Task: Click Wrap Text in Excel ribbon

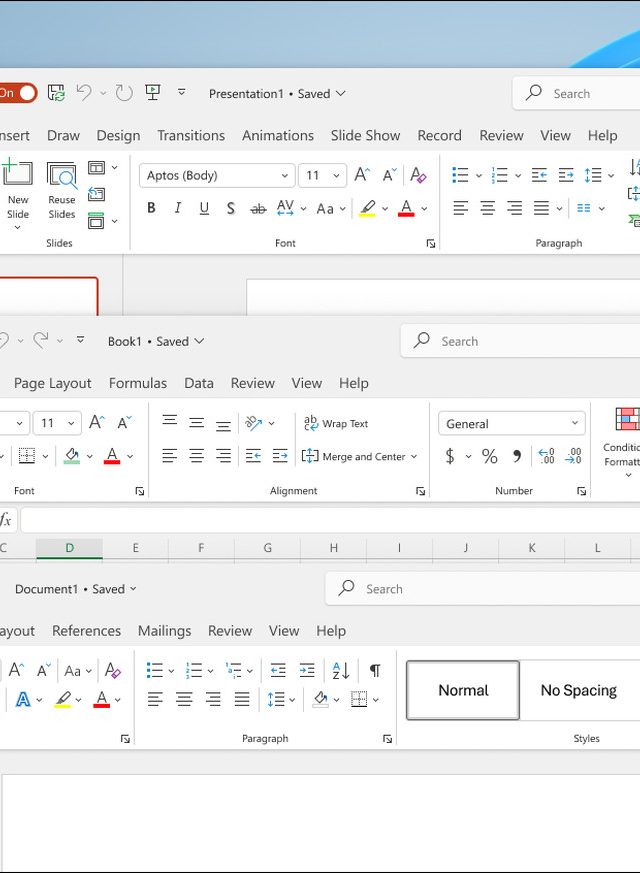Action: 336,424
